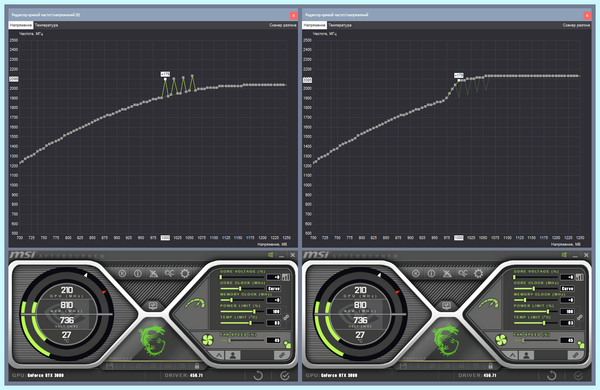Toggle auto fan button in left Afterburner
The image size is (600, 390).
[218, 355]
